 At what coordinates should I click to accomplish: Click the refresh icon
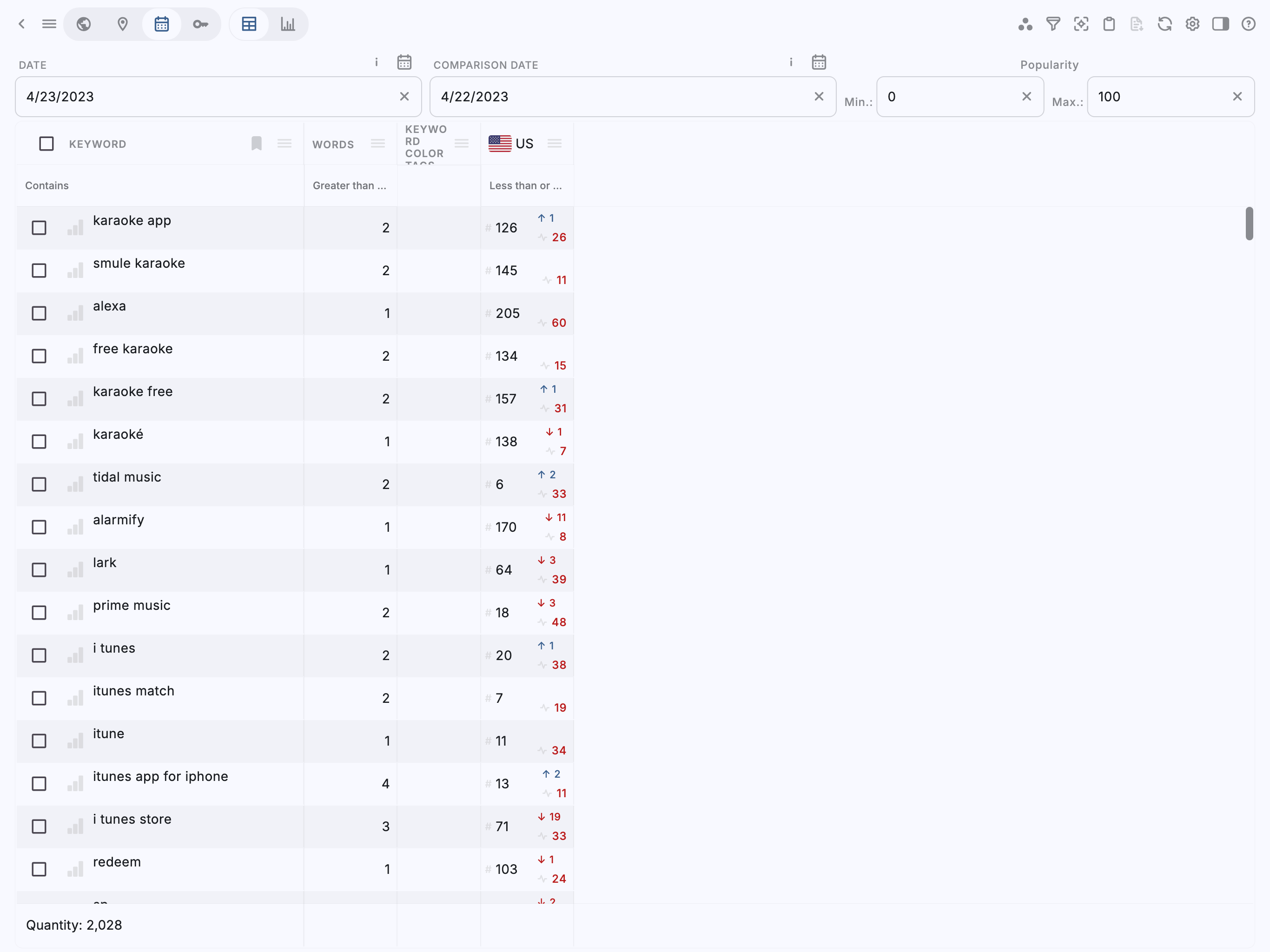1164,24
